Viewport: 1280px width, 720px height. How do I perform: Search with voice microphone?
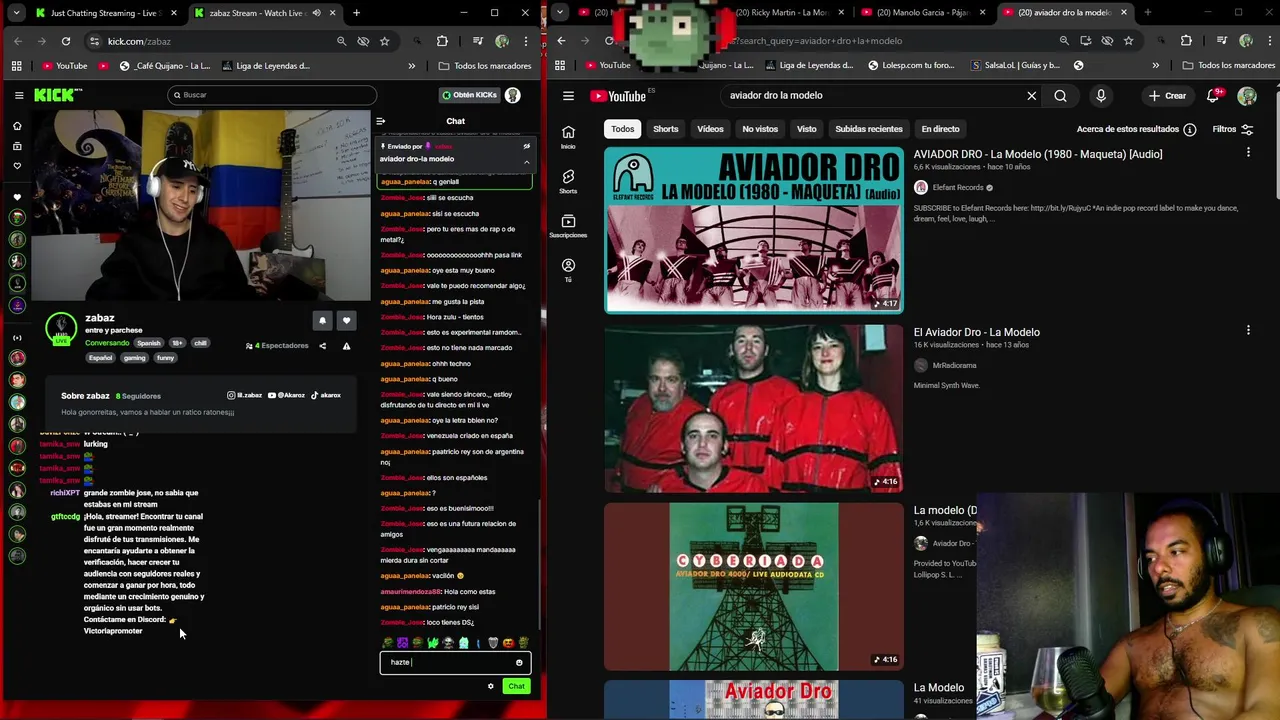1101,96
